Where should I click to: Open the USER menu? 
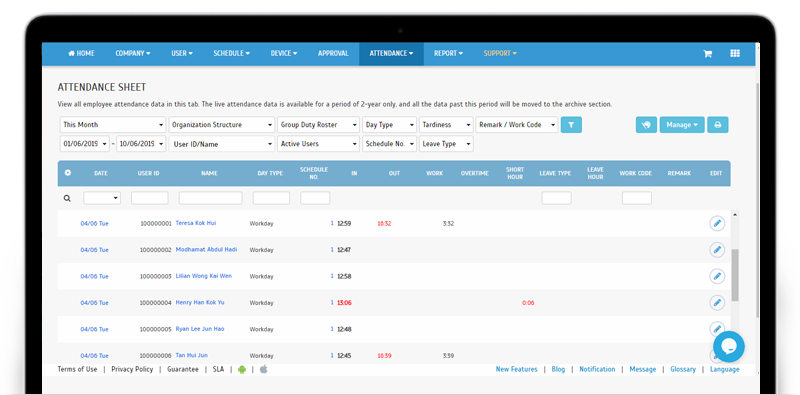pos(182,54)
